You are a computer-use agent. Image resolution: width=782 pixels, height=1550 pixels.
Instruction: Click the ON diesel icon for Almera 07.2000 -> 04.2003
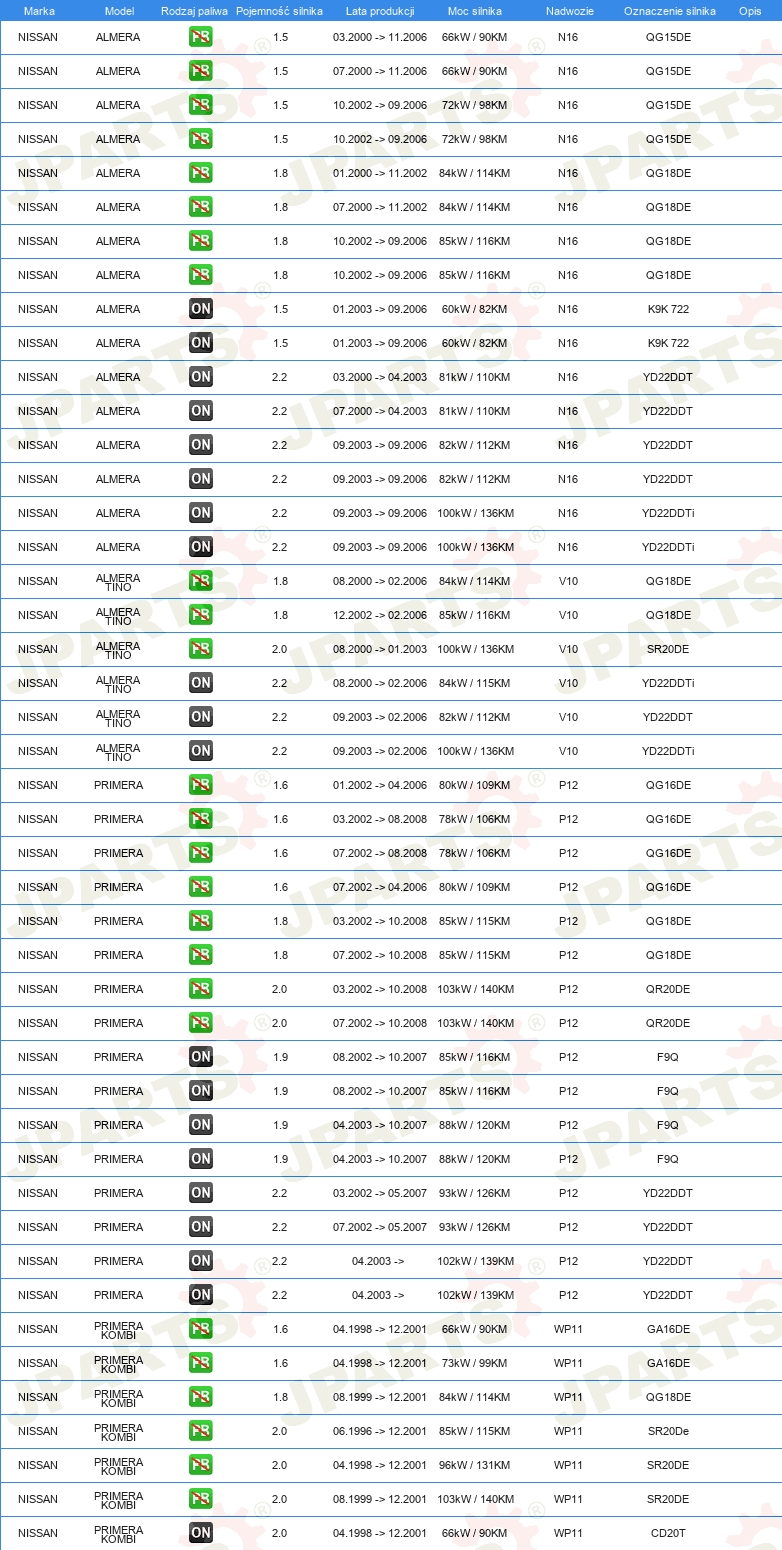[x=201, y=411]
